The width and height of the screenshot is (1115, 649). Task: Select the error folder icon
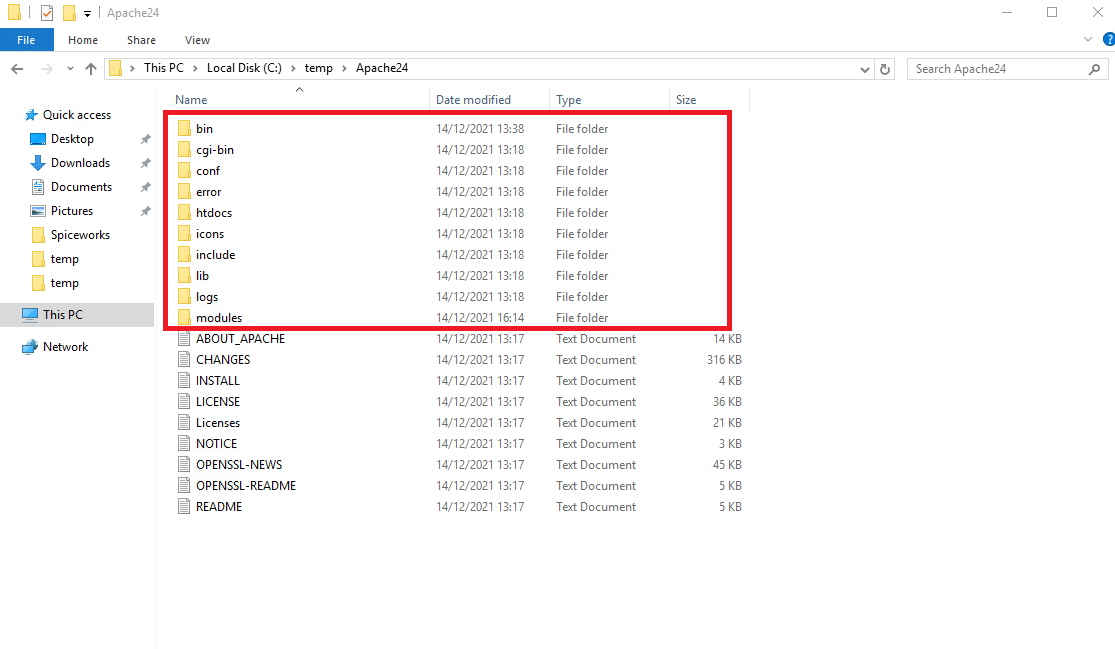[184, 192]
